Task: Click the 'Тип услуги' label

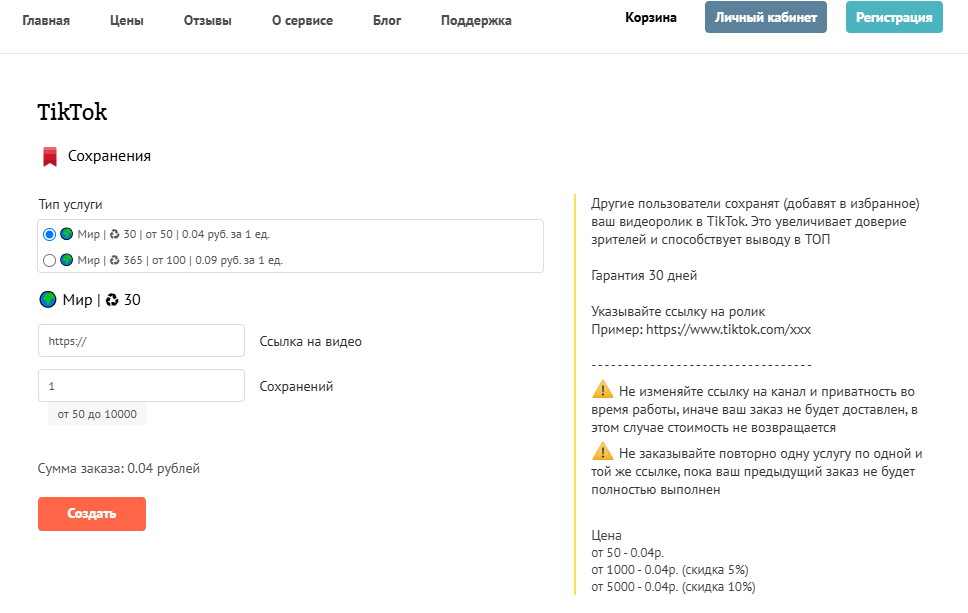Action: point(70,204)
